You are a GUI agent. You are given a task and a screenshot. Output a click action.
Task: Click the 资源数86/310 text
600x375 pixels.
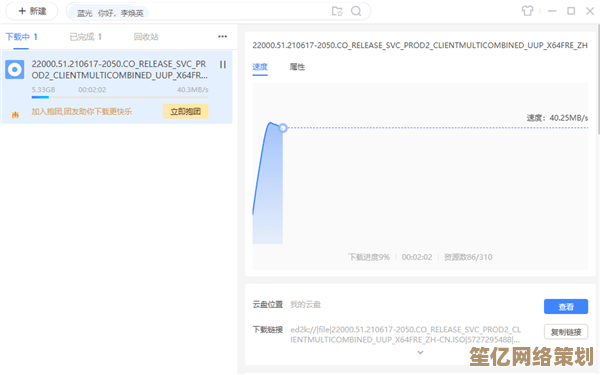[x=468, y=257]
